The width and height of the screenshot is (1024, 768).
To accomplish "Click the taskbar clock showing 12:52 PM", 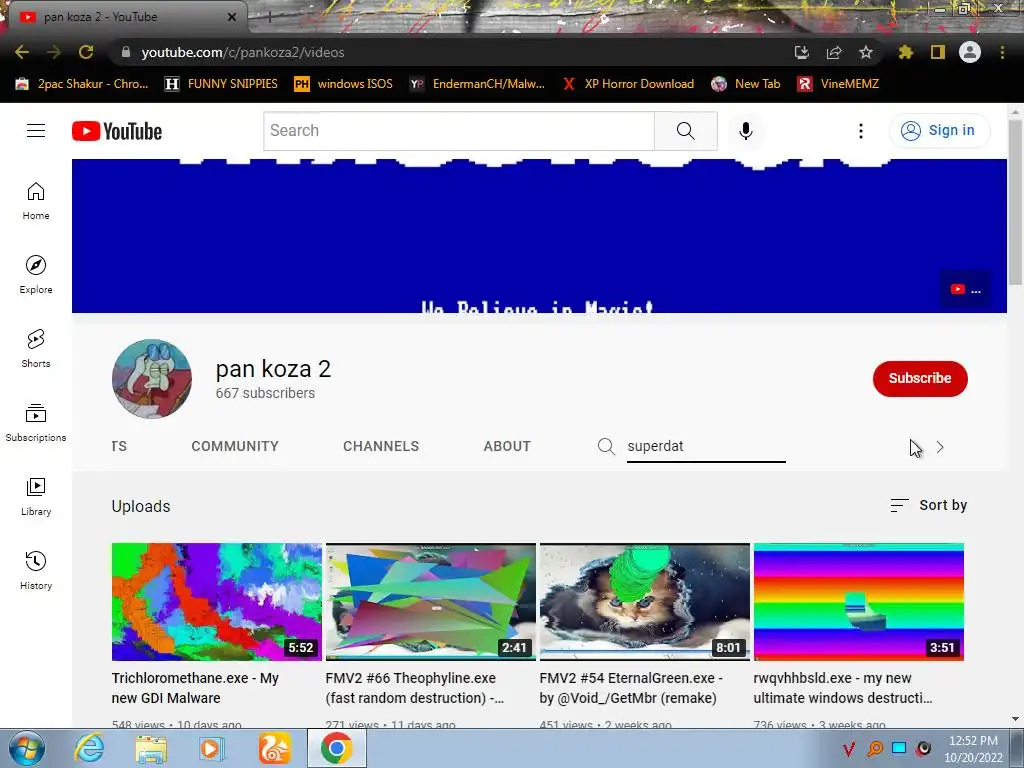I will [x=973, y=749].
